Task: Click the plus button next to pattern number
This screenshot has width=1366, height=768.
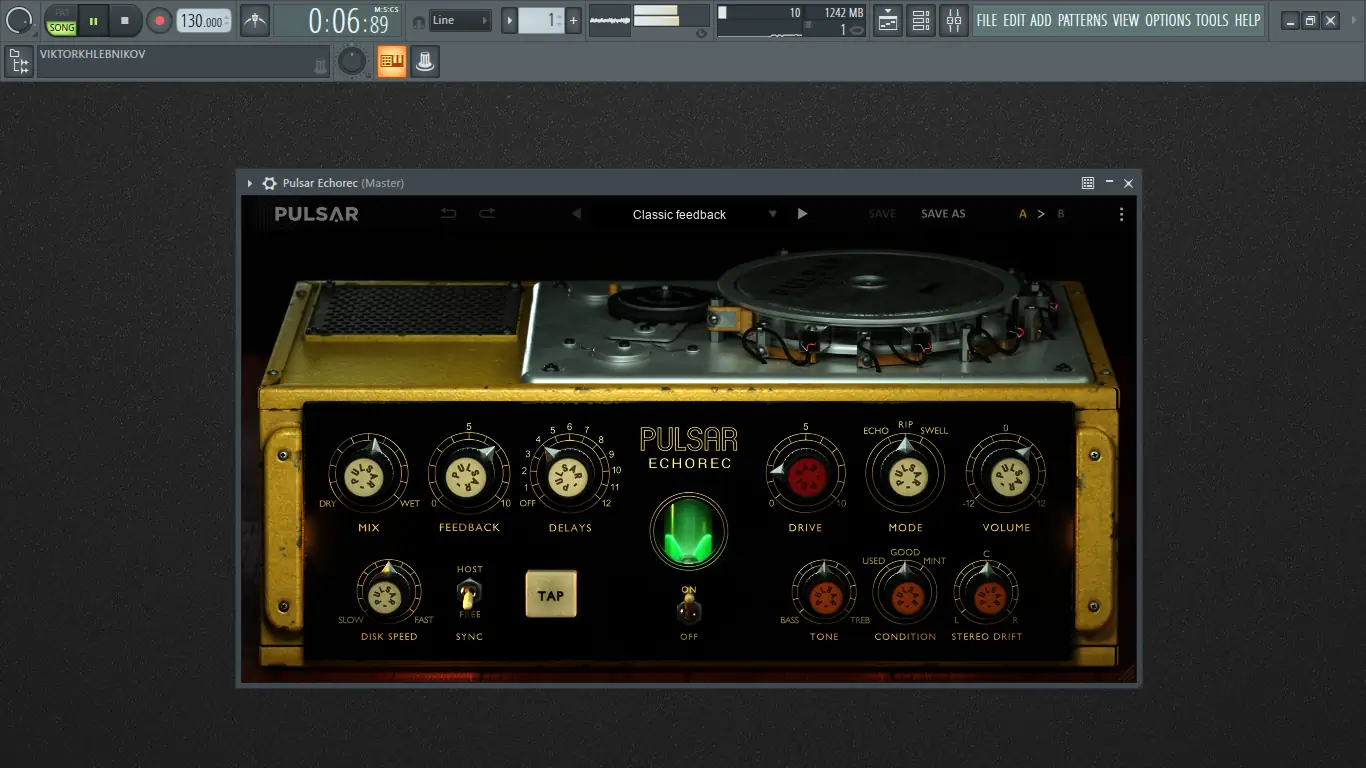Action: 573,20
